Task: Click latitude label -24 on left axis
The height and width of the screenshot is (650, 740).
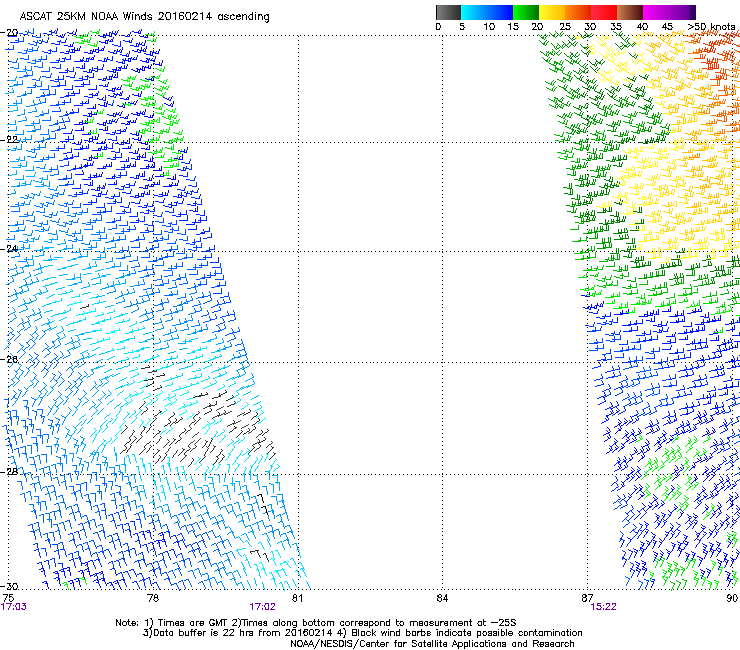Action: pos(9,249)
